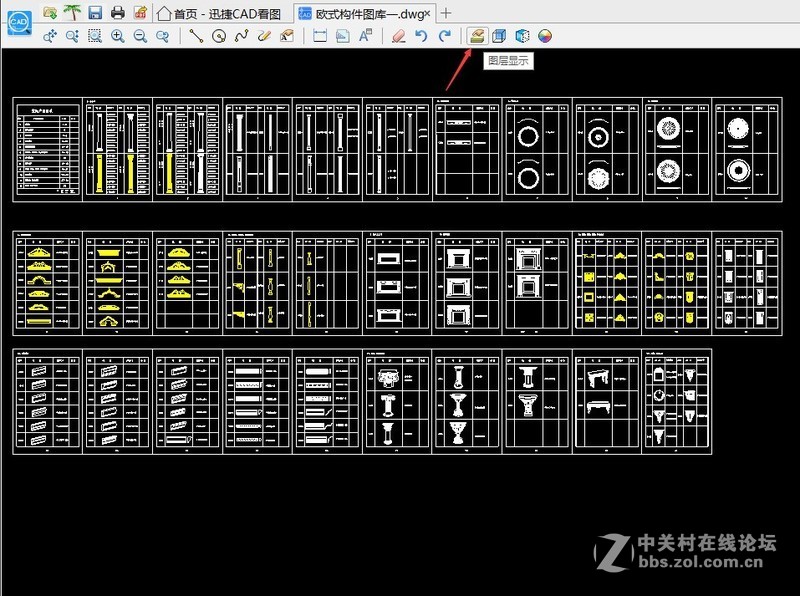Select the straight Line drawing tool
The height and width of the screenshot is (596, 800).
[x=196, y=36]
